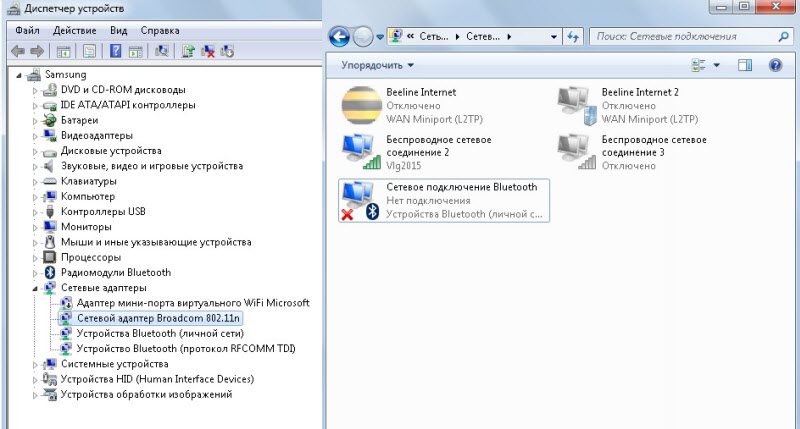The image size is (800, 429).
Task: Select Устройства HID (Human Interface Devices)
Action: pos(157,379)
